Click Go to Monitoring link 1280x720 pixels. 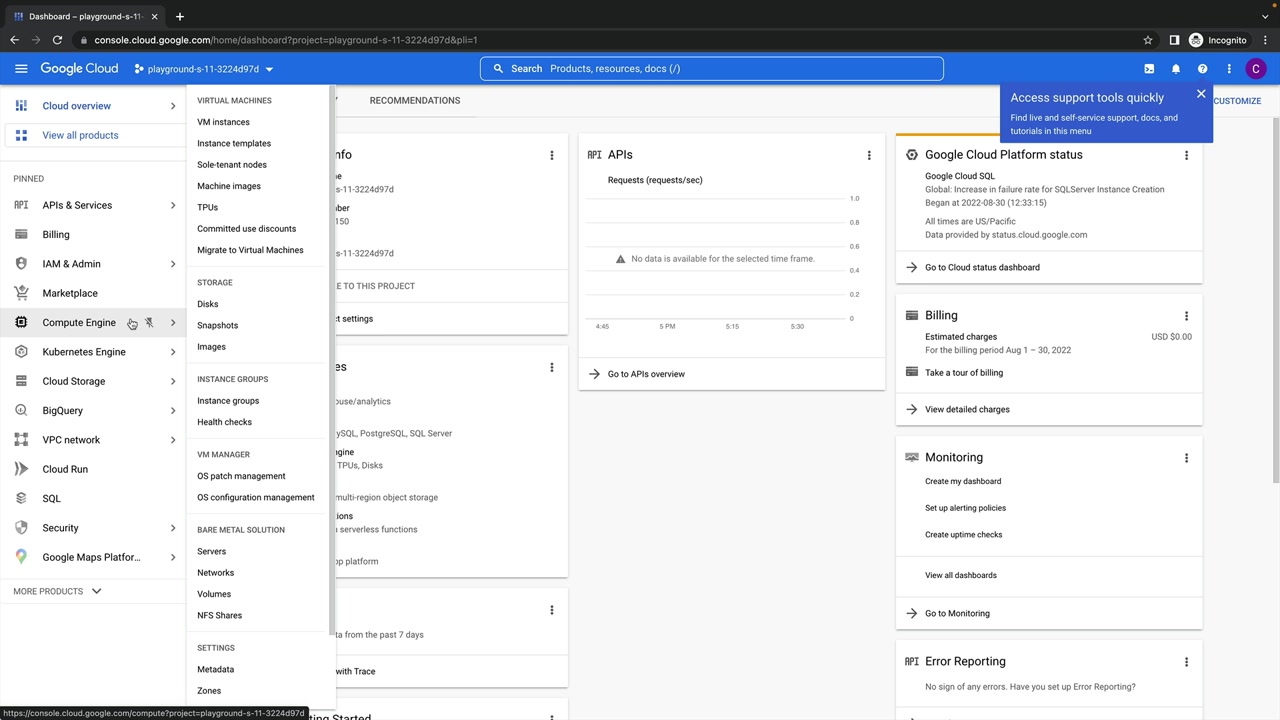(x=957, y=614)
